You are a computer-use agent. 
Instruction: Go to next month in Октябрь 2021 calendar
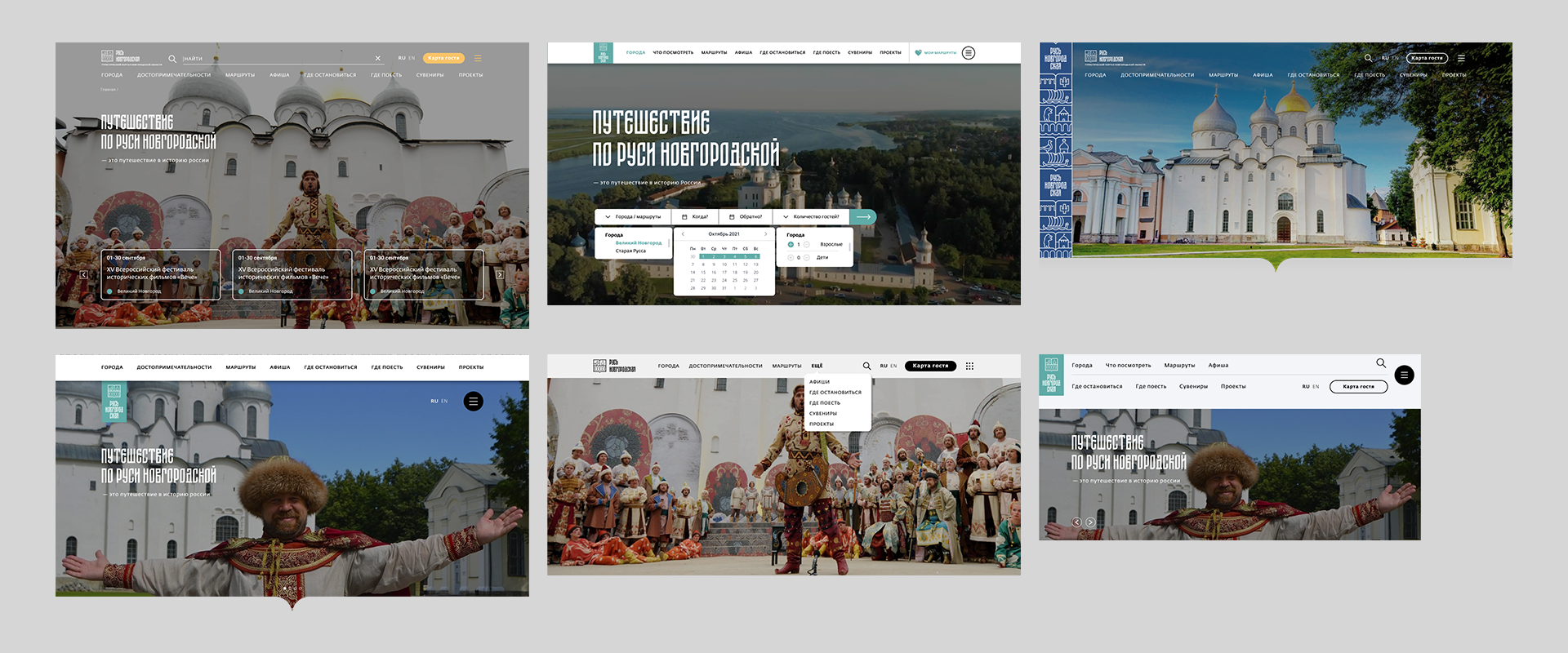pos(765,234)
